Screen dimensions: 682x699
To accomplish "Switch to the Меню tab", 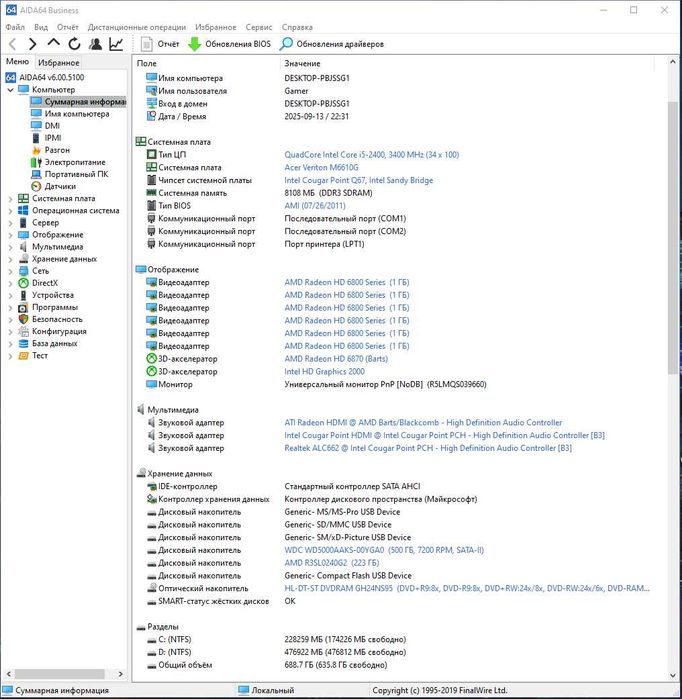I will pyautogui.click(x=17, y=62).
